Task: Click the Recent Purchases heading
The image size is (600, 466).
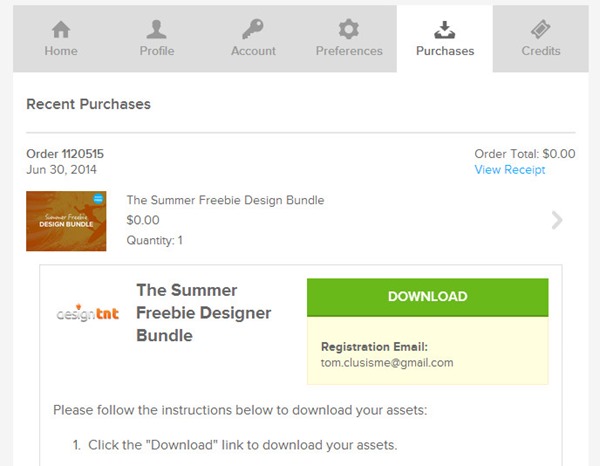Action: coord(88,104)
